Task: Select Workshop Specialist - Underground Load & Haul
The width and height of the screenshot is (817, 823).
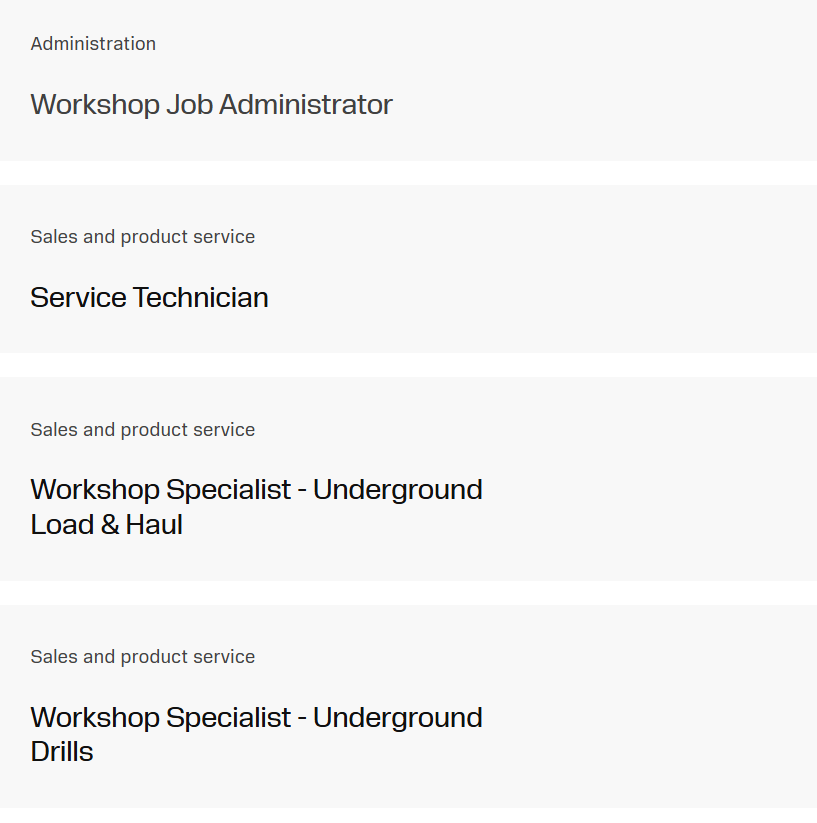Action: pyautogui.click(x=256, y=490)
